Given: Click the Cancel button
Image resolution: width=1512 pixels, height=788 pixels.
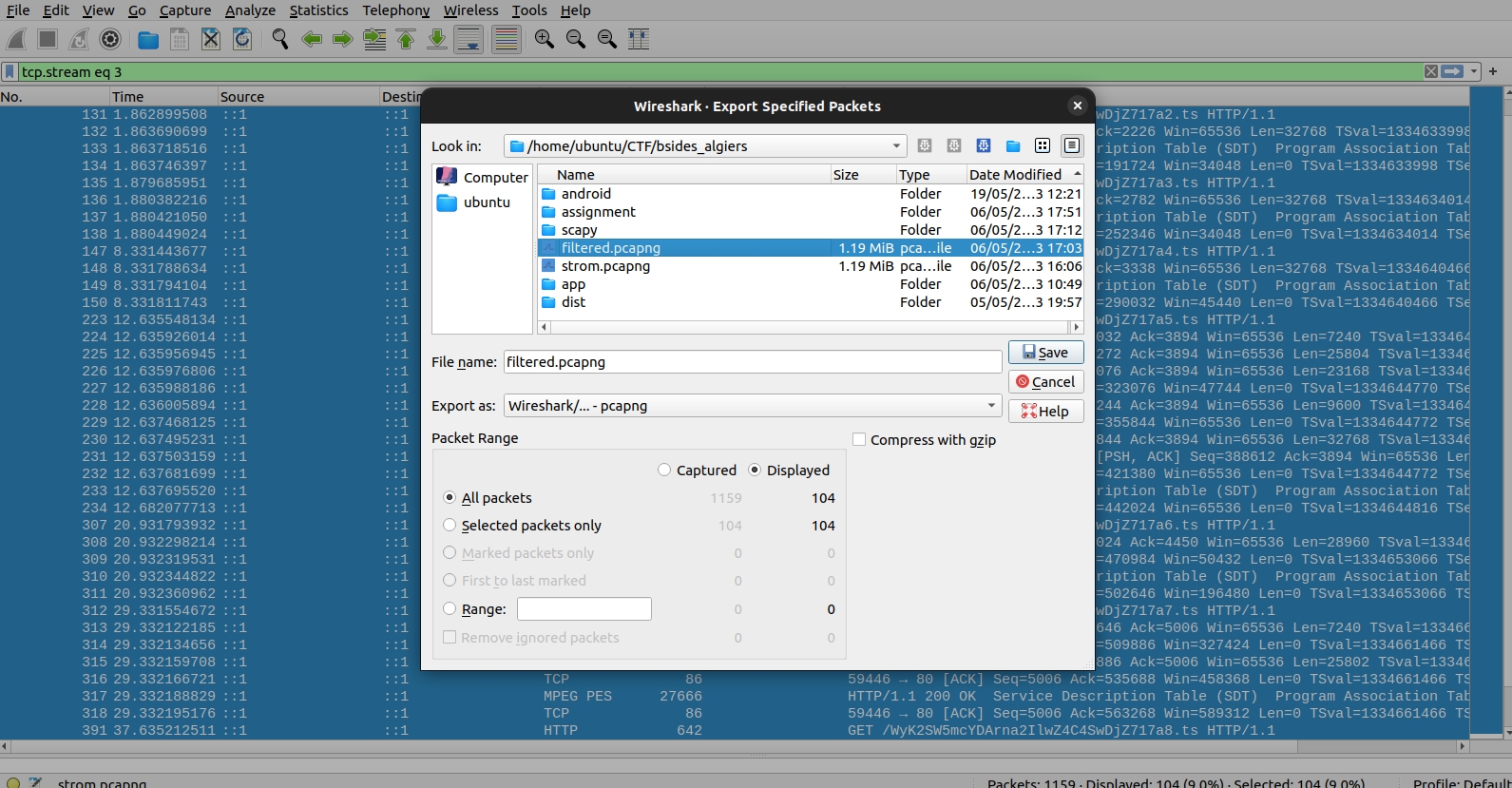Looking at the screenshot, I should pos(1045,382).
